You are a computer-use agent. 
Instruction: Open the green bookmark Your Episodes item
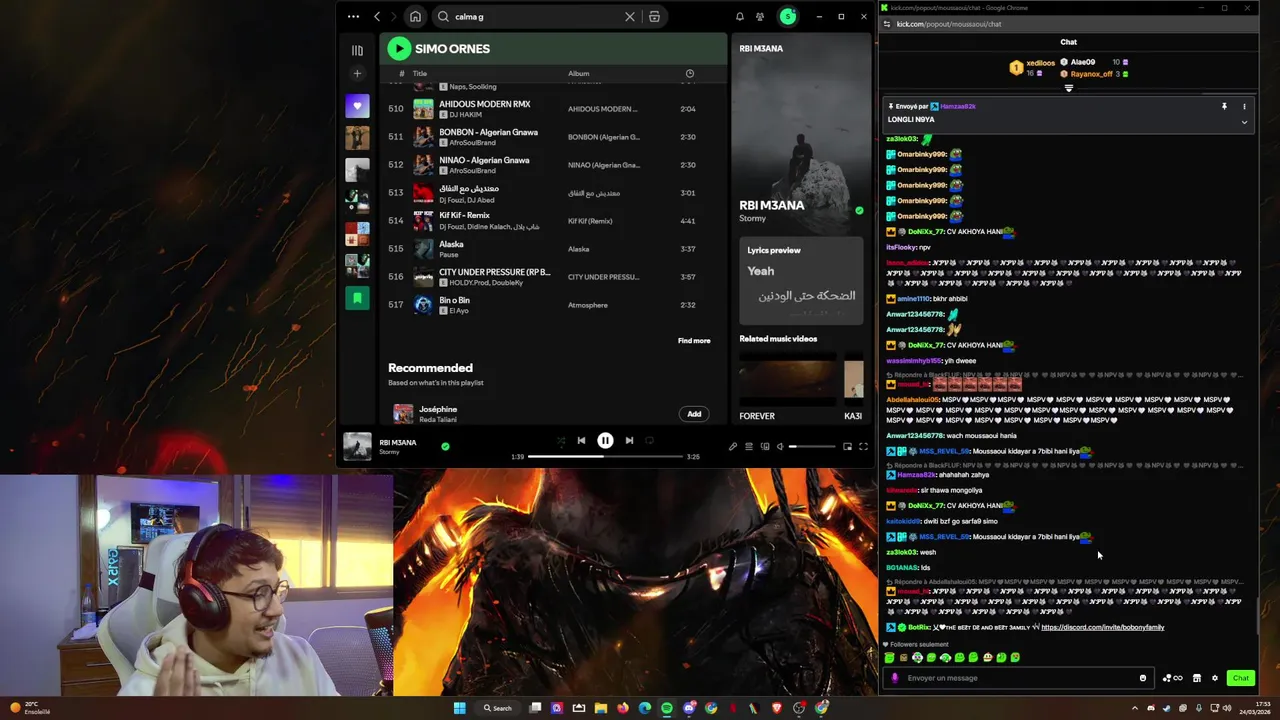(x=357, y=298)
